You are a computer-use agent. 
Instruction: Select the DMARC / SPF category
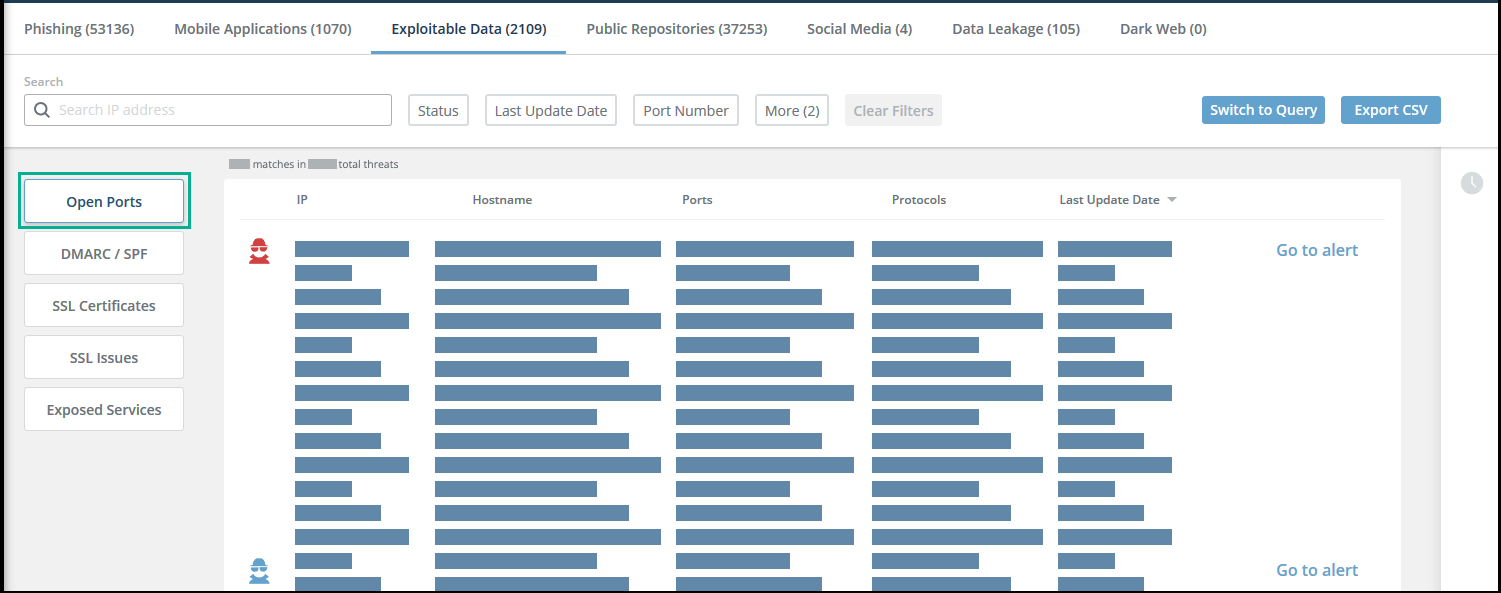[104, 254]
